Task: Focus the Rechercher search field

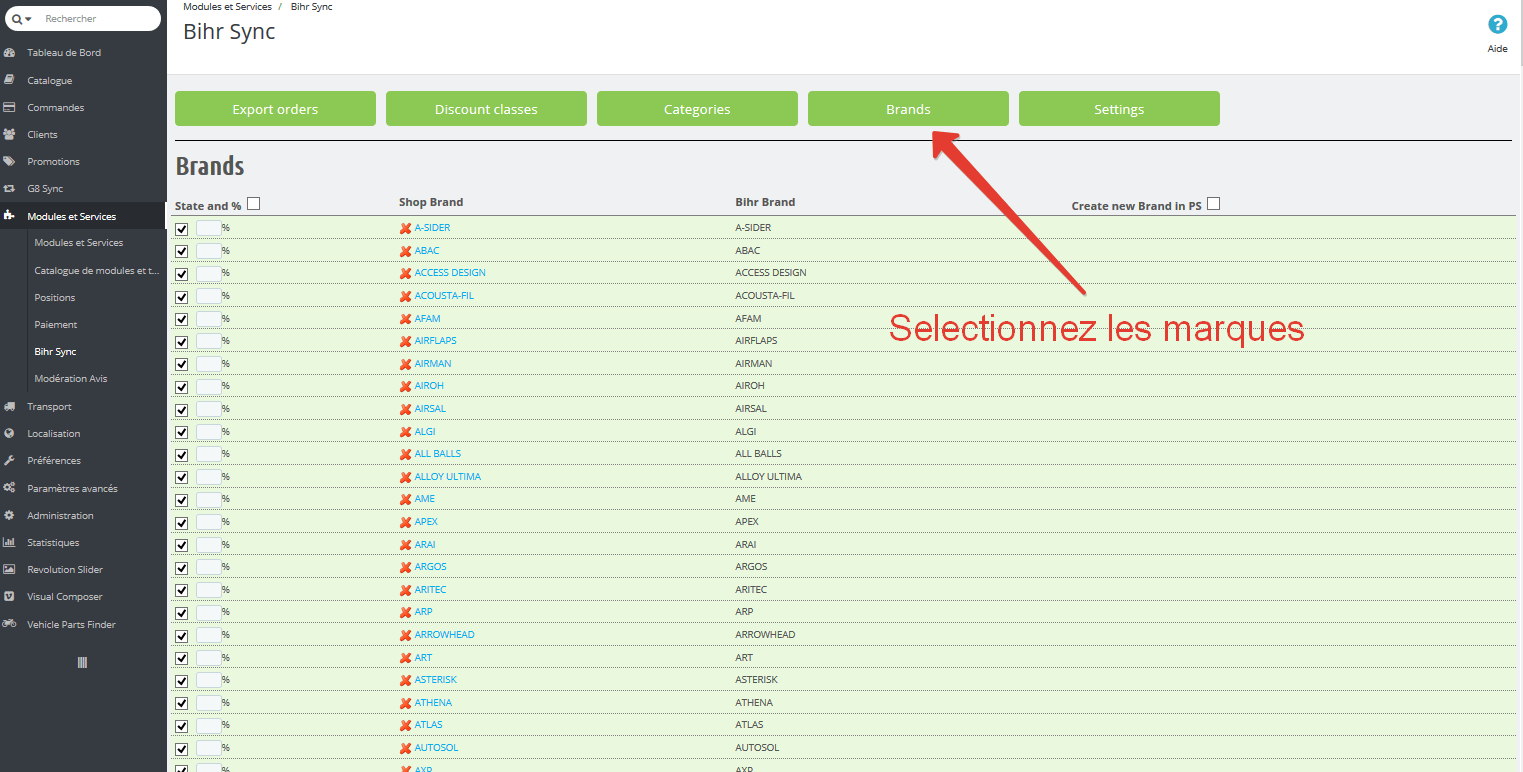Action: (98, 19)
